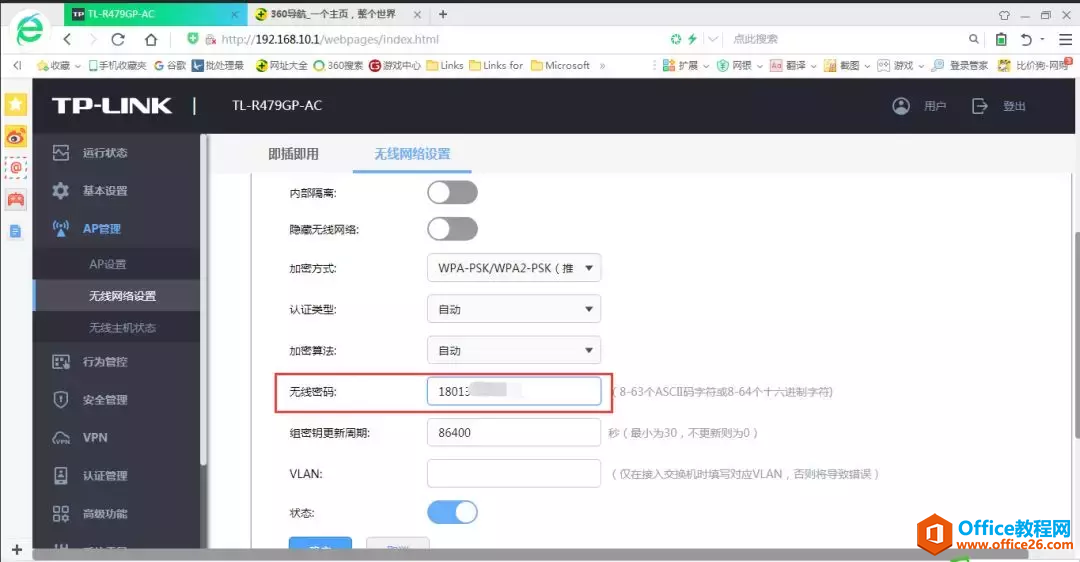
Task: Click the 高级功能 grid icon
Action: click(61, 513)
